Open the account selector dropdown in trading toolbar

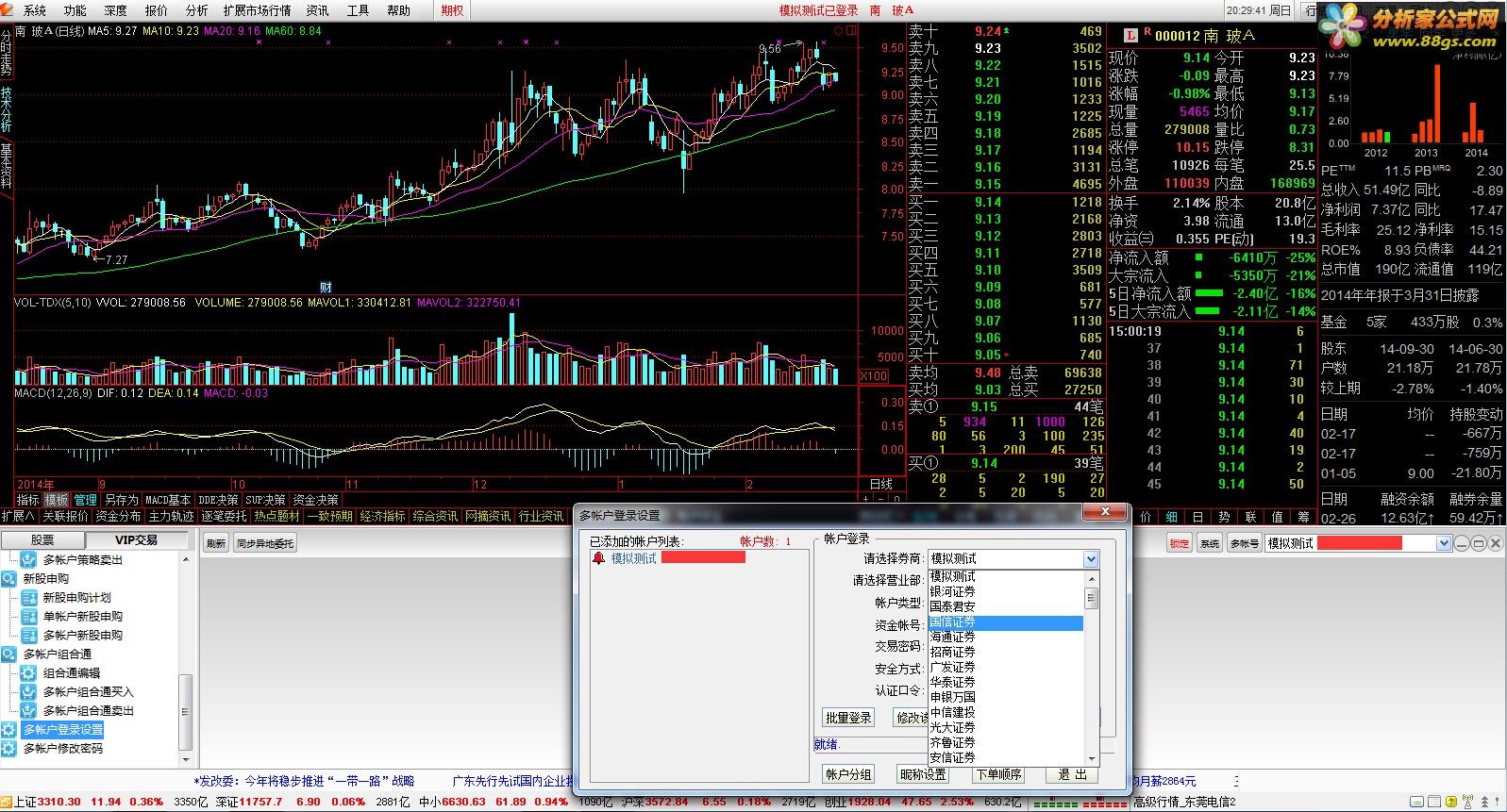[x=1443, y=543]
